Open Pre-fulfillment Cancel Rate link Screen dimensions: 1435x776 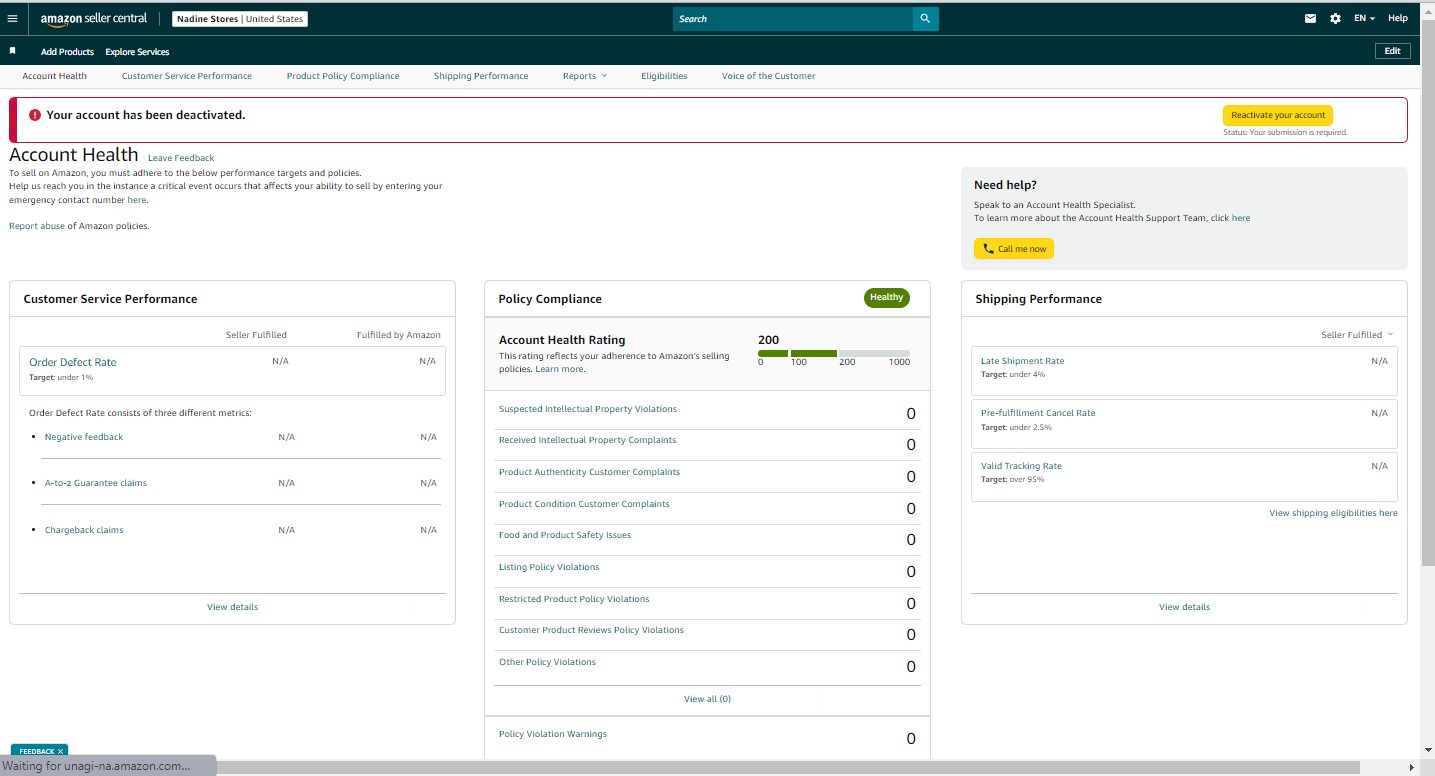1038,413
